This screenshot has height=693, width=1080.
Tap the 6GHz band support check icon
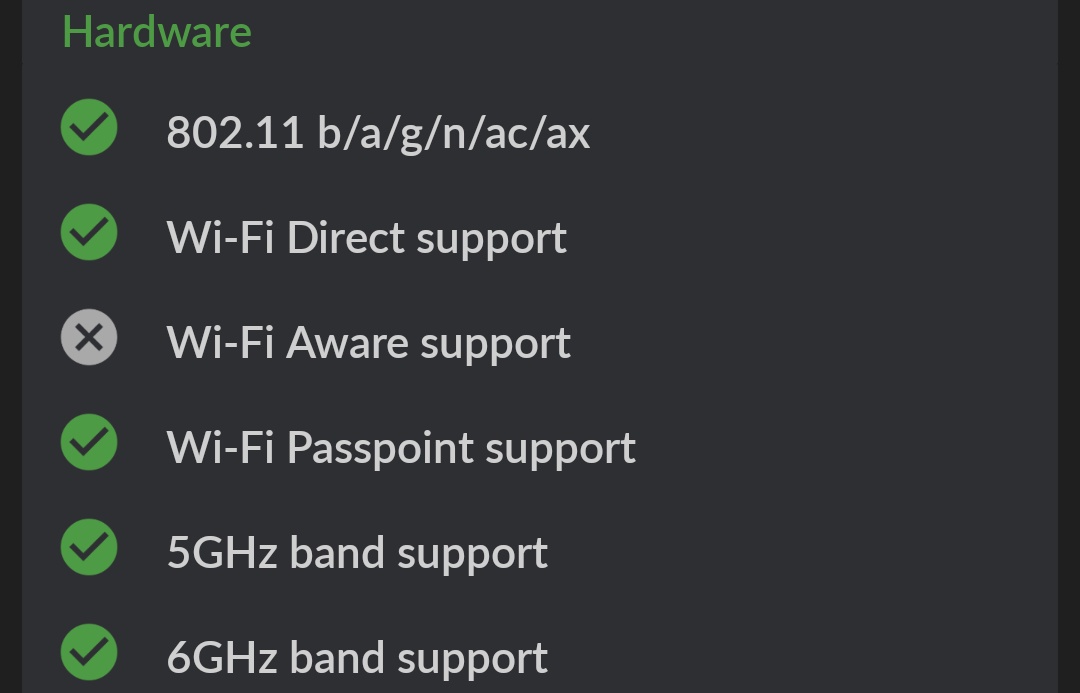pyautogui.click(x=89, y=653)
